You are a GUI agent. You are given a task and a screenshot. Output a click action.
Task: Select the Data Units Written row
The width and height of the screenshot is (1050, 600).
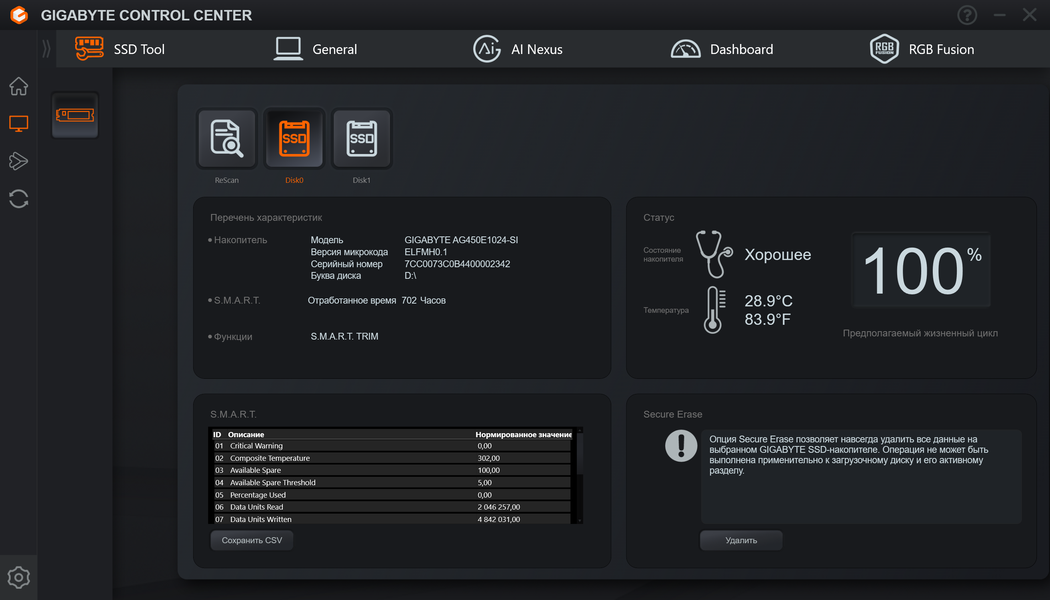click(x=392, y=519)
